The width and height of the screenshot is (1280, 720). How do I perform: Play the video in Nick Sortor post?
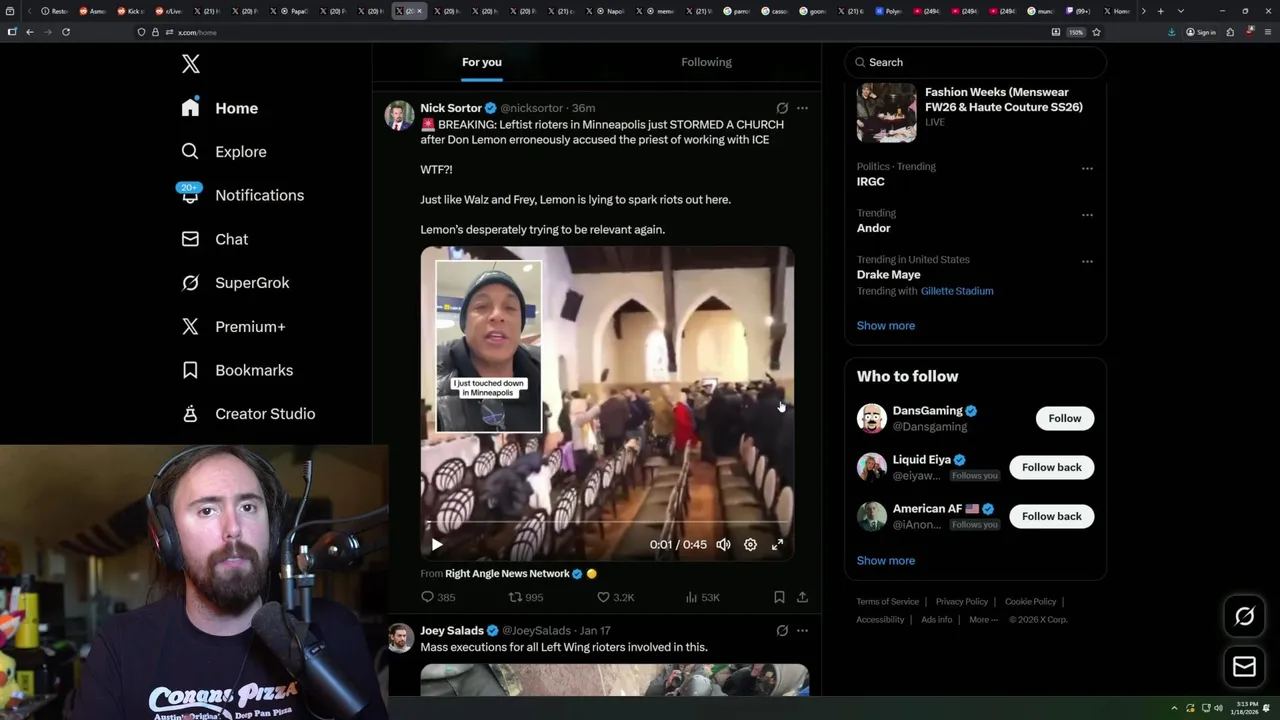point(437,544)
